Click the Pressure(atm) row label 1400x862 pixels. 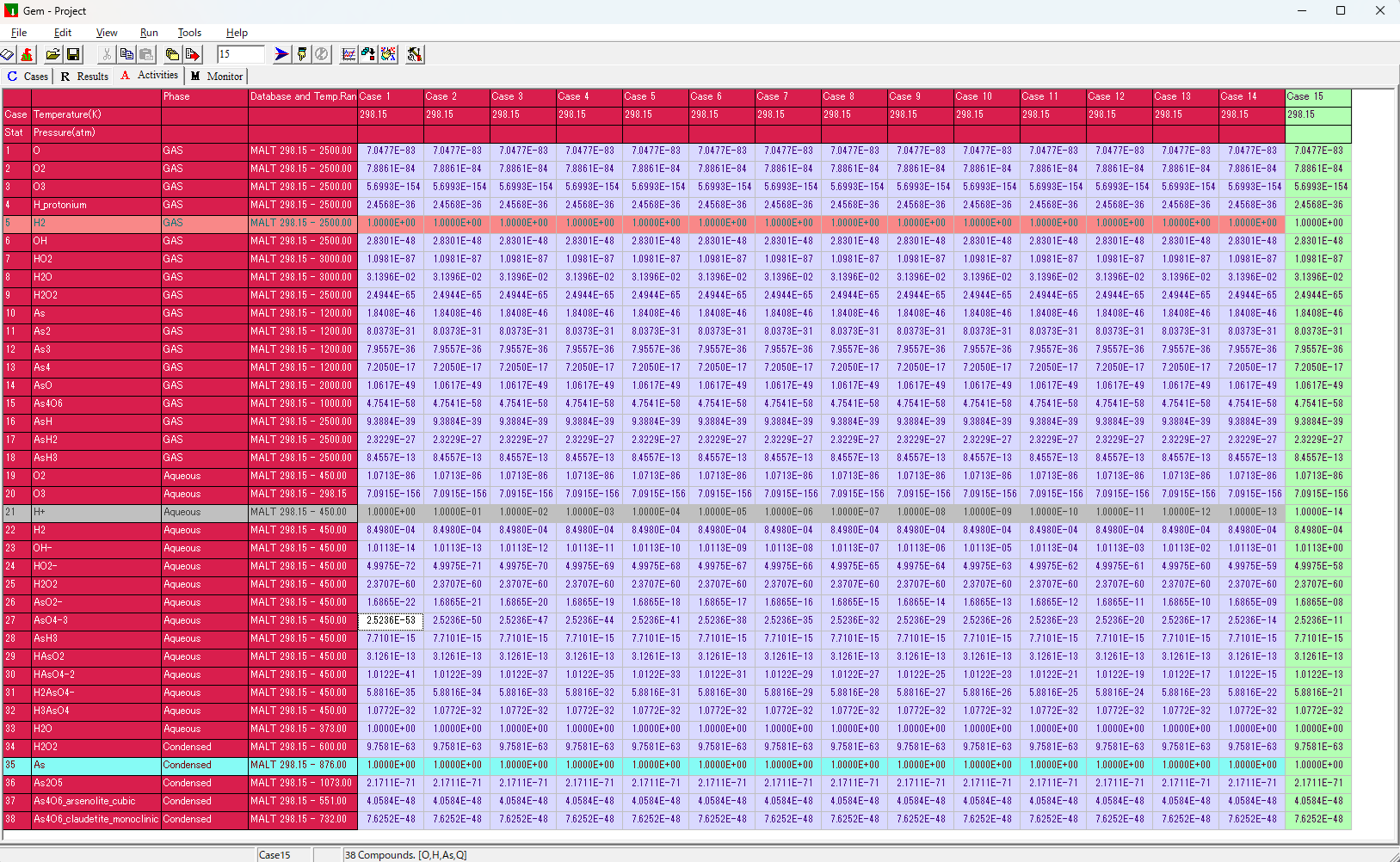point(96,132)
